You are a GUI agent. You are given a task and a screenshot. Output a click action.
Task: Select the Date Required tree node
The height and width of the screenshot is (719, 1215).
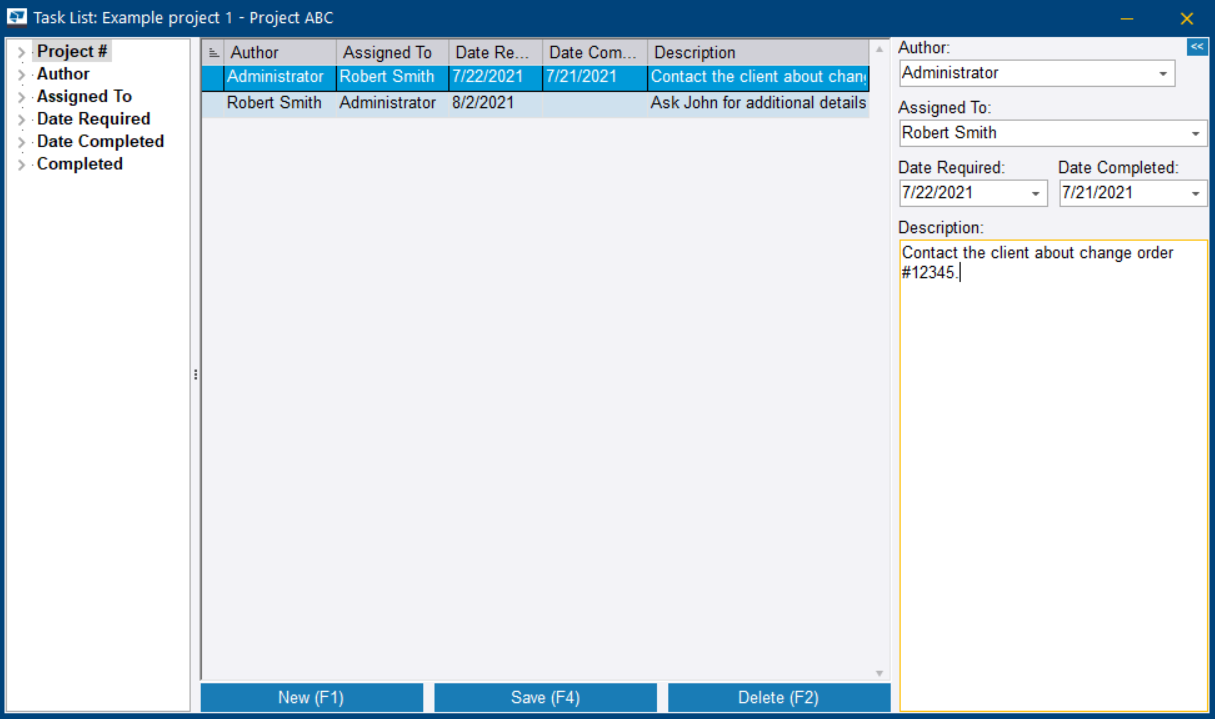[95, 118]
